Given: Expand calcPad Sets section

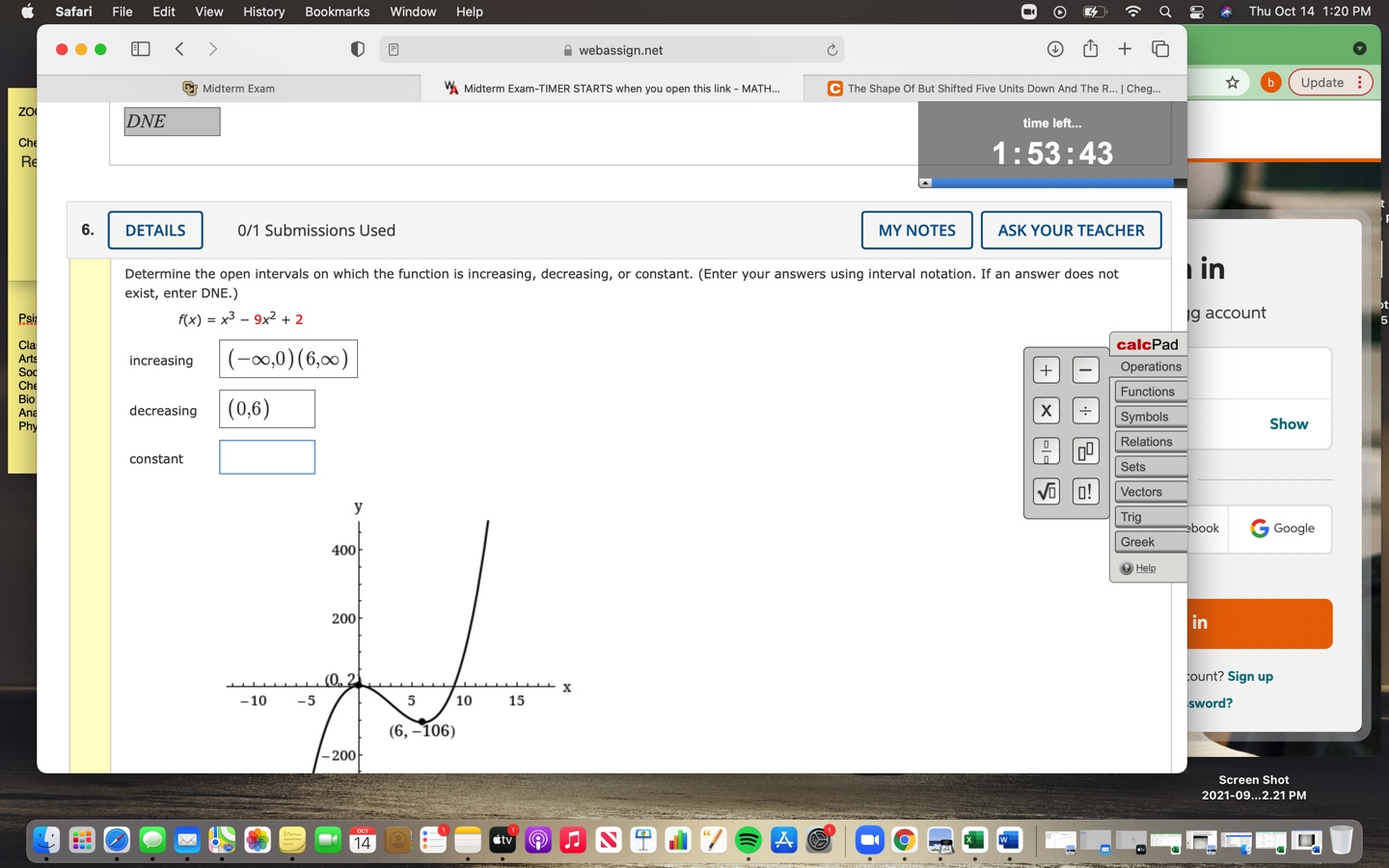Looking at the screenshot, I should pyautogui.click(x=1150, y=467).
